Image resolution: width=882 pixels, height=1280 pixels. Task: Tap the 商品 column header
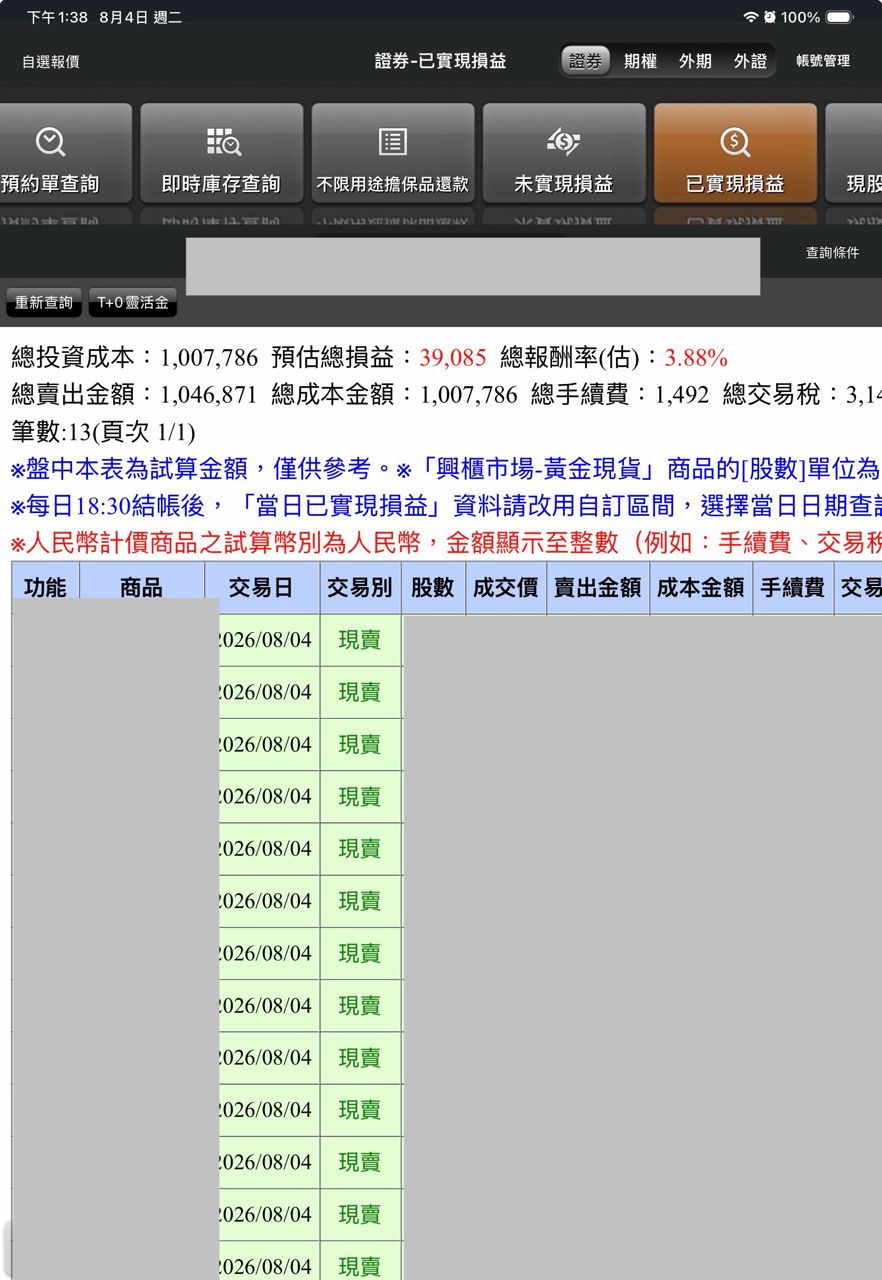pyautogui.click(x=141, y=588)
